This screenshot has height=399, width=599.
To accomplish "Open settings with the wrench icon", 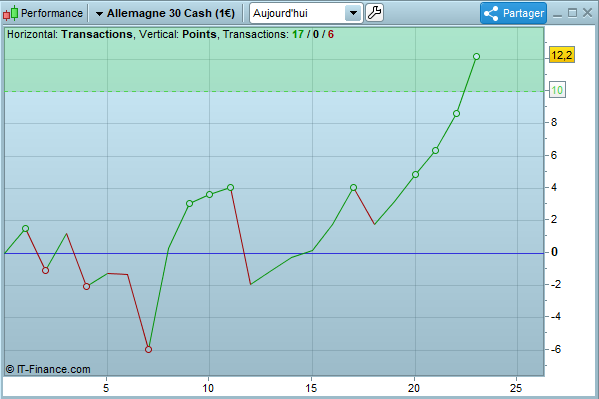I will click(x=374, y=13).
